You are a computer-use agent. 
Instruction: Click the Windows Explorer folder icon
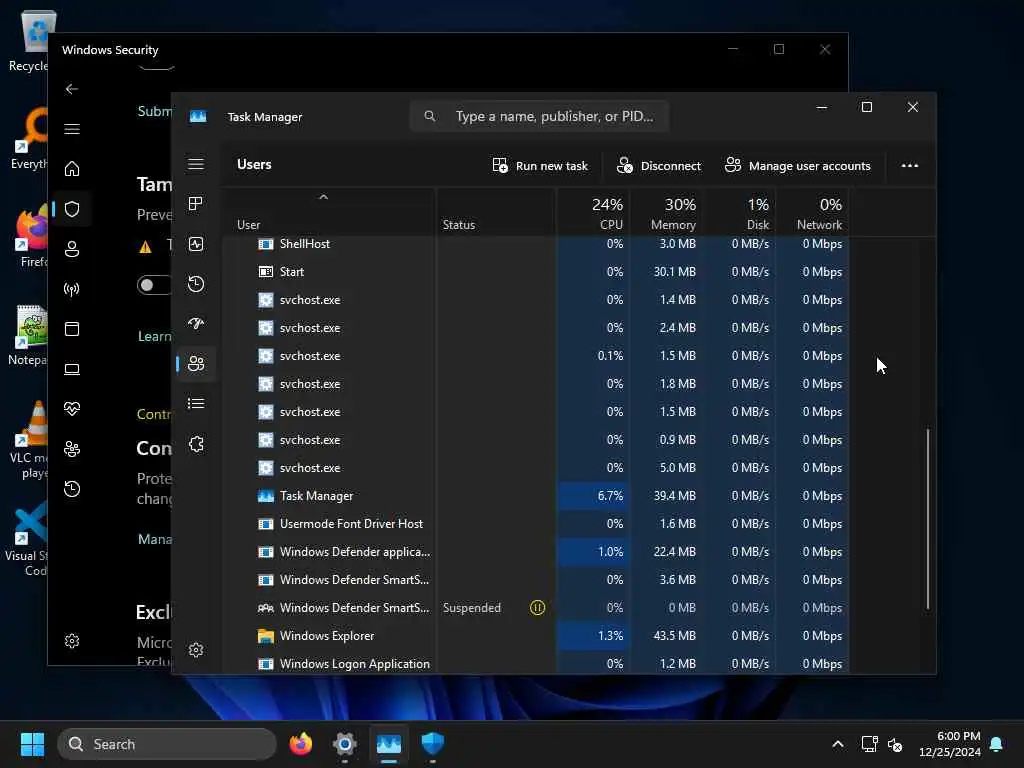point(266,635)
